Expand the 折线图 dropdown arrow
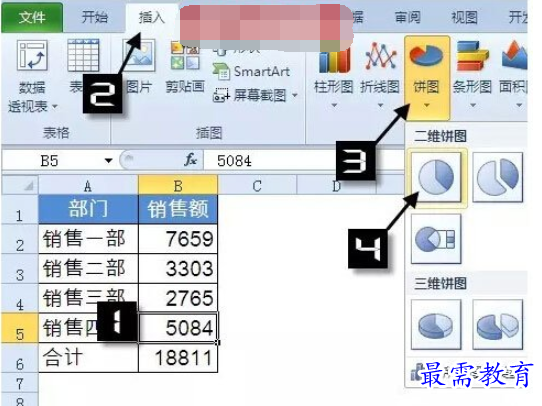542x406 pixels. click(380, 105)
